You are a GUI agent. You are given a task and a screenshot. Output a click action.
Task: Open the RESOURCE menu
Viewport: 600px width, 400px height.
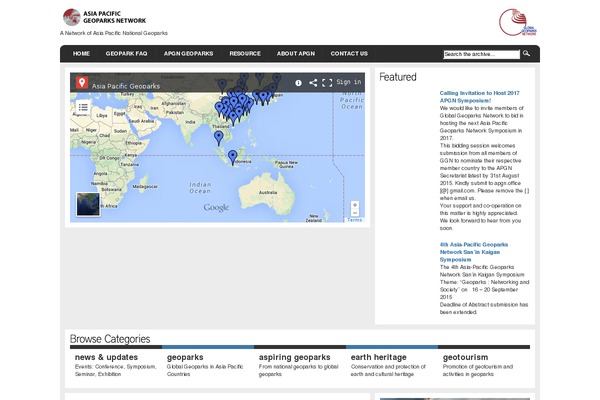point(245,54)
